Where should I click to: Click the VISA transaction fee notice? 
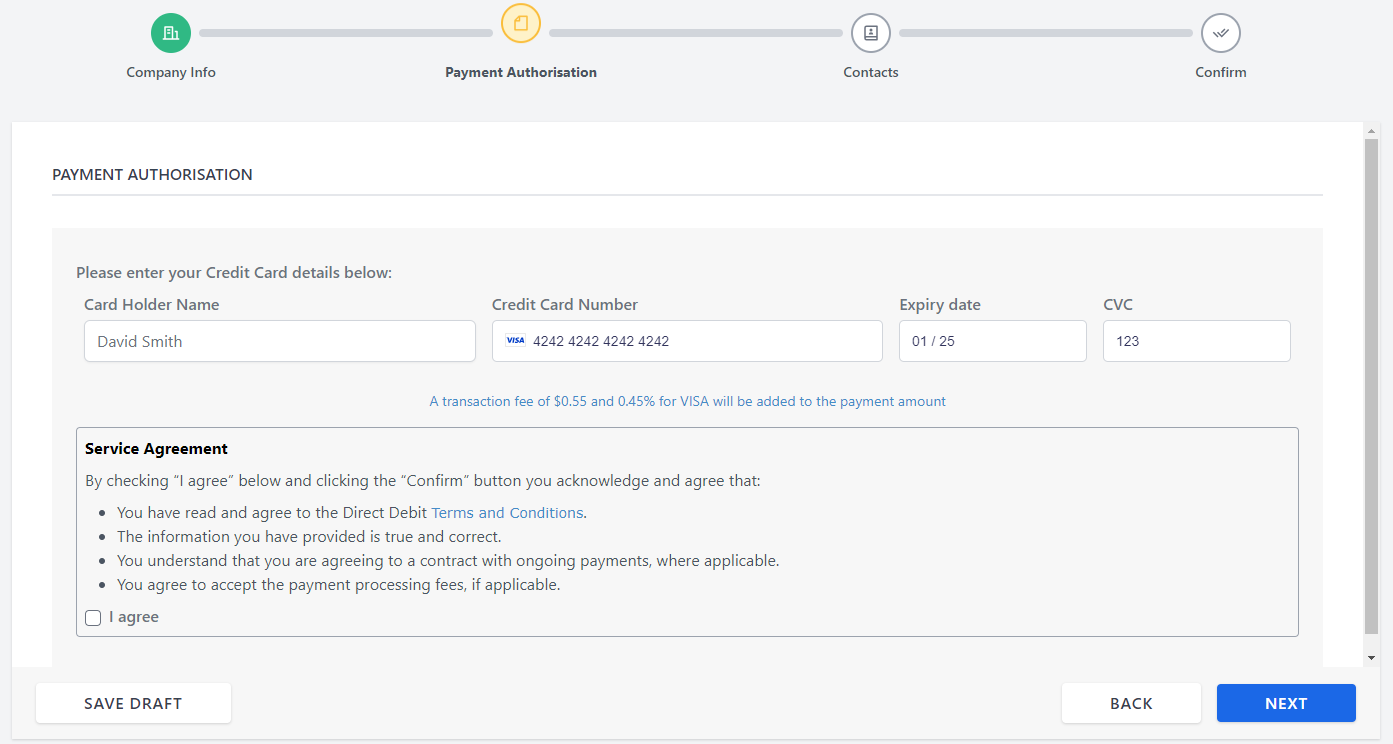tap(687, 401)
